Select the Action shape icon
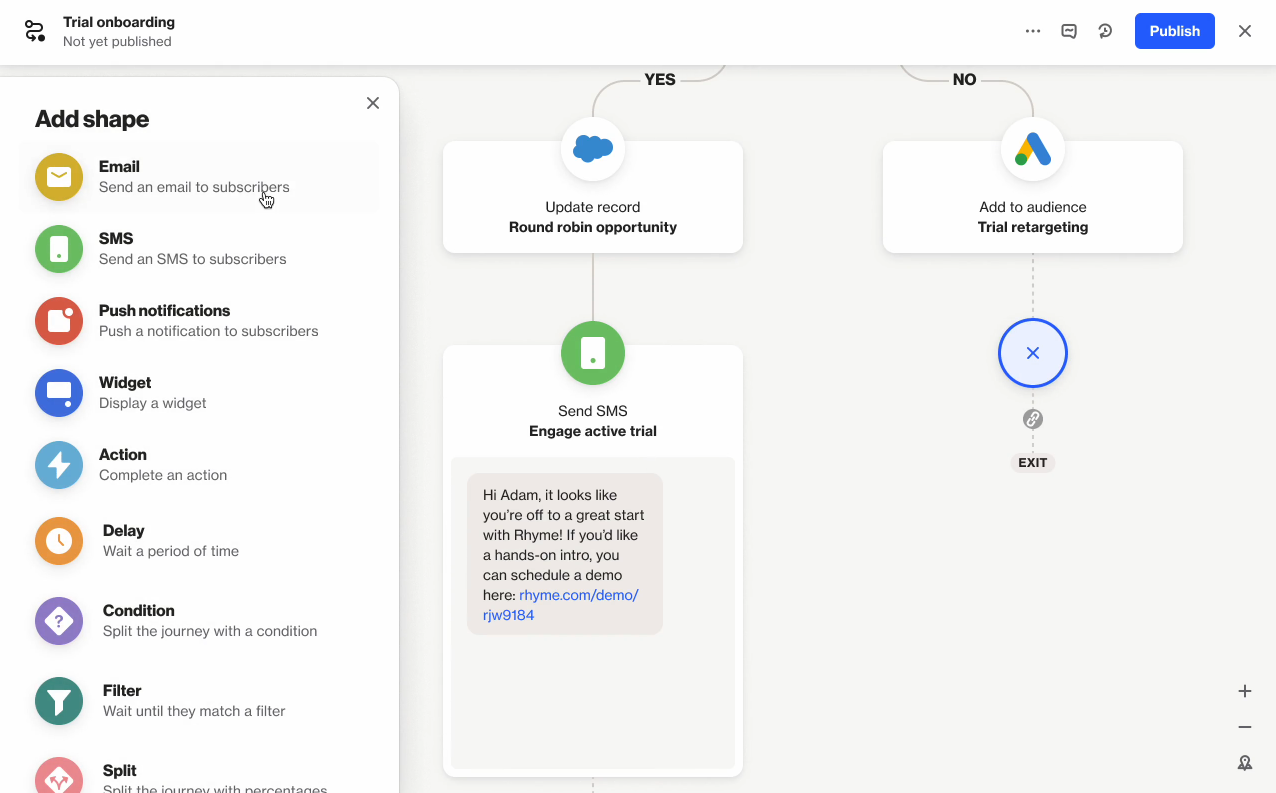The image size is (1276, 793). [x=58, y=465]
